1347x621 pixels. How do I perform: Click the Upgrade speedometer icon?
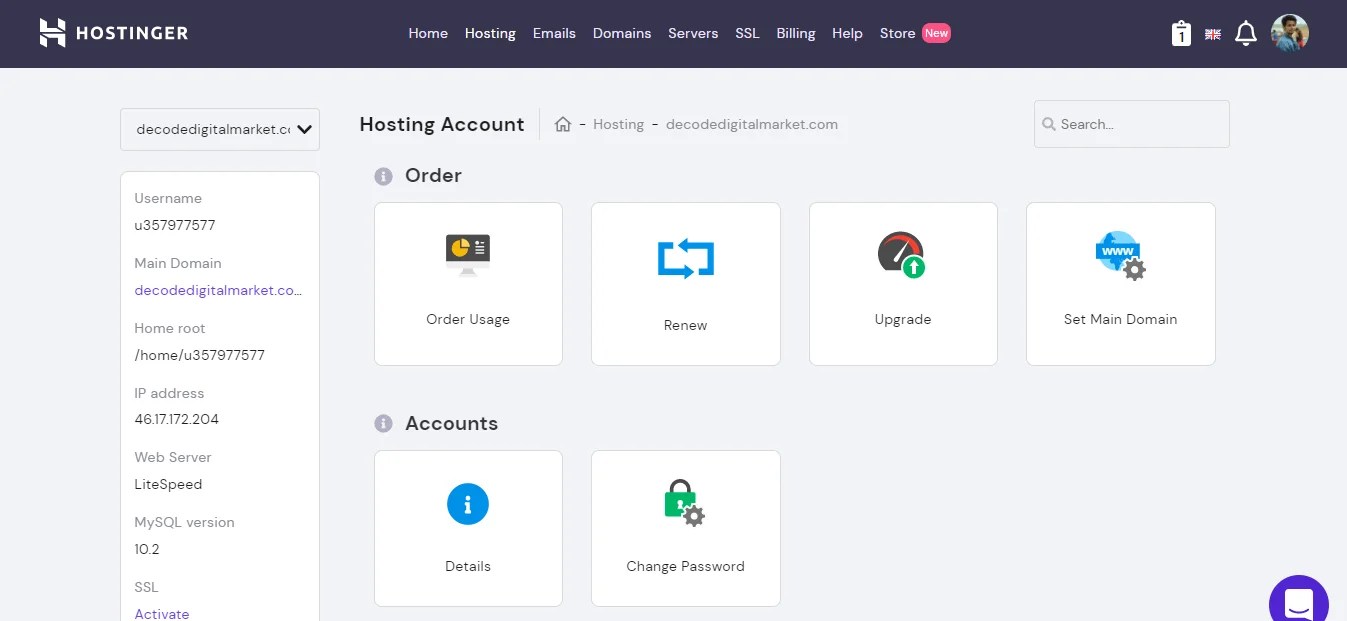pos(902,255)
